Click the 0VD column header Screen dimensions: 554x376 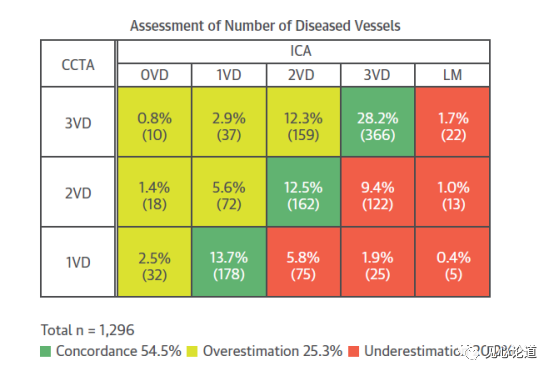pyautogui.click(x=154, y=75)
